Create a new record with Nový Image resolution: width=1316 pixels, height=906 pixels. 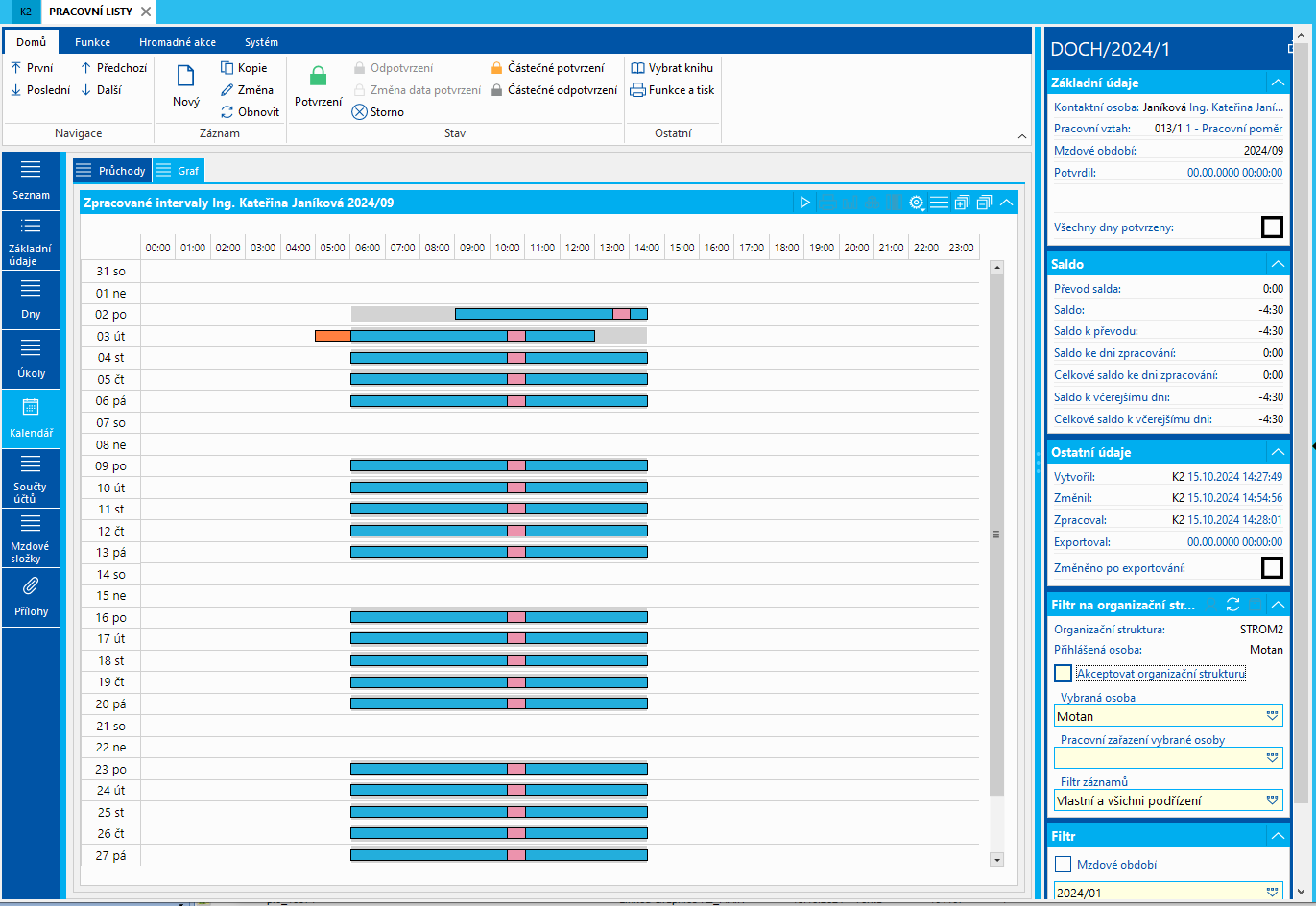186,86
